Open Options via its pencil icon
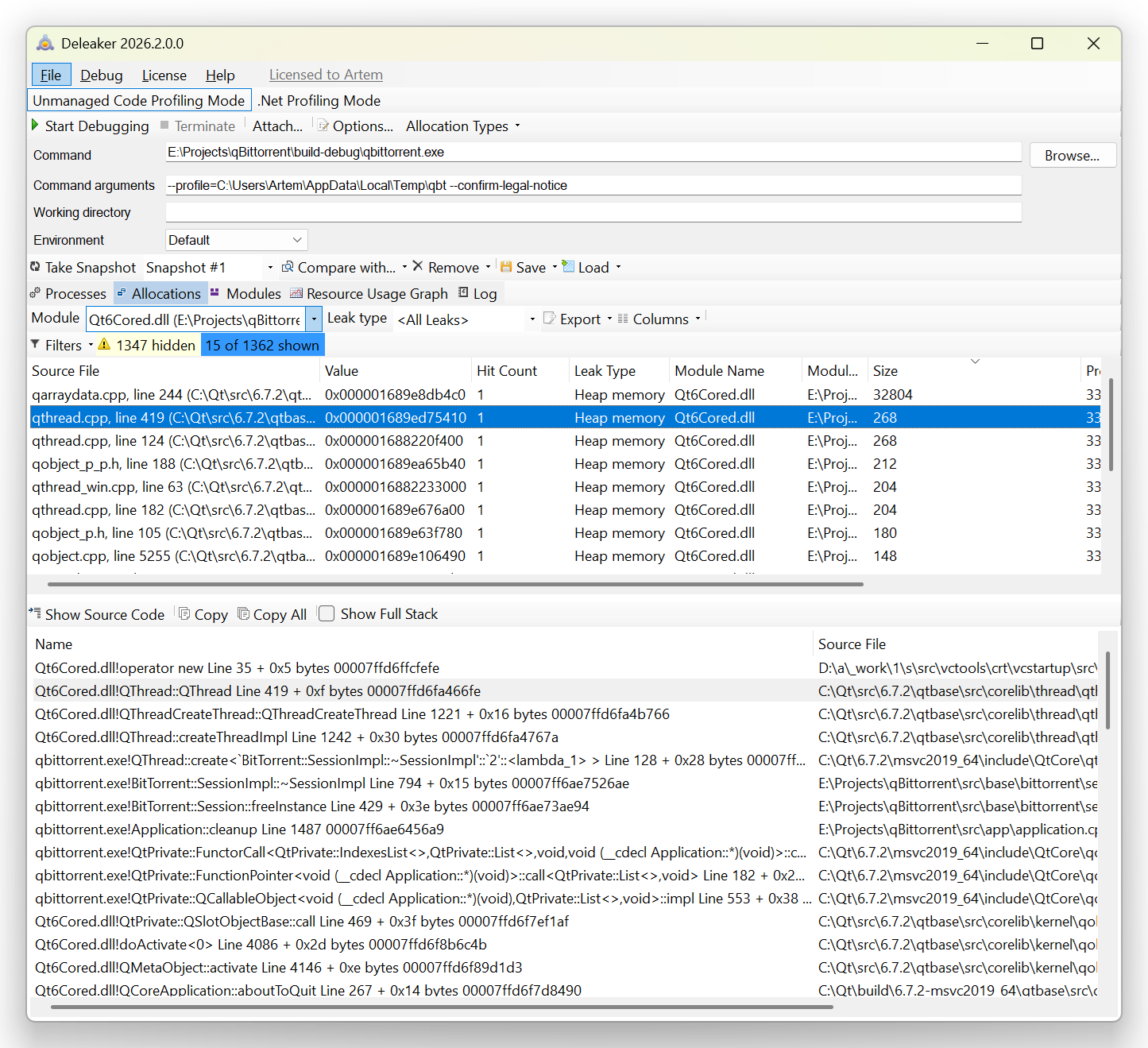Image resolution: width=1148 pixels, height=1048 pixels. [x=323, y=126]
